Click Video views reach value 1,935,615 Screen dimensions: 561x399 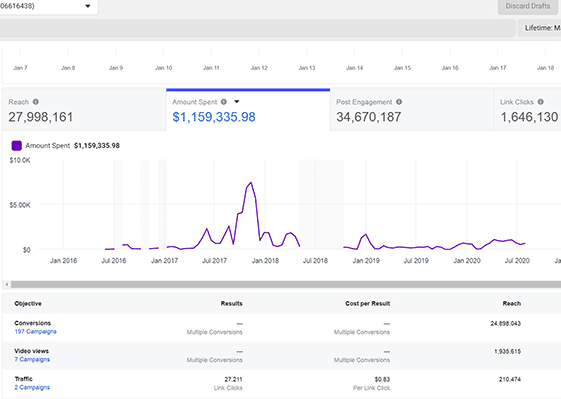(x=507, y=351)
